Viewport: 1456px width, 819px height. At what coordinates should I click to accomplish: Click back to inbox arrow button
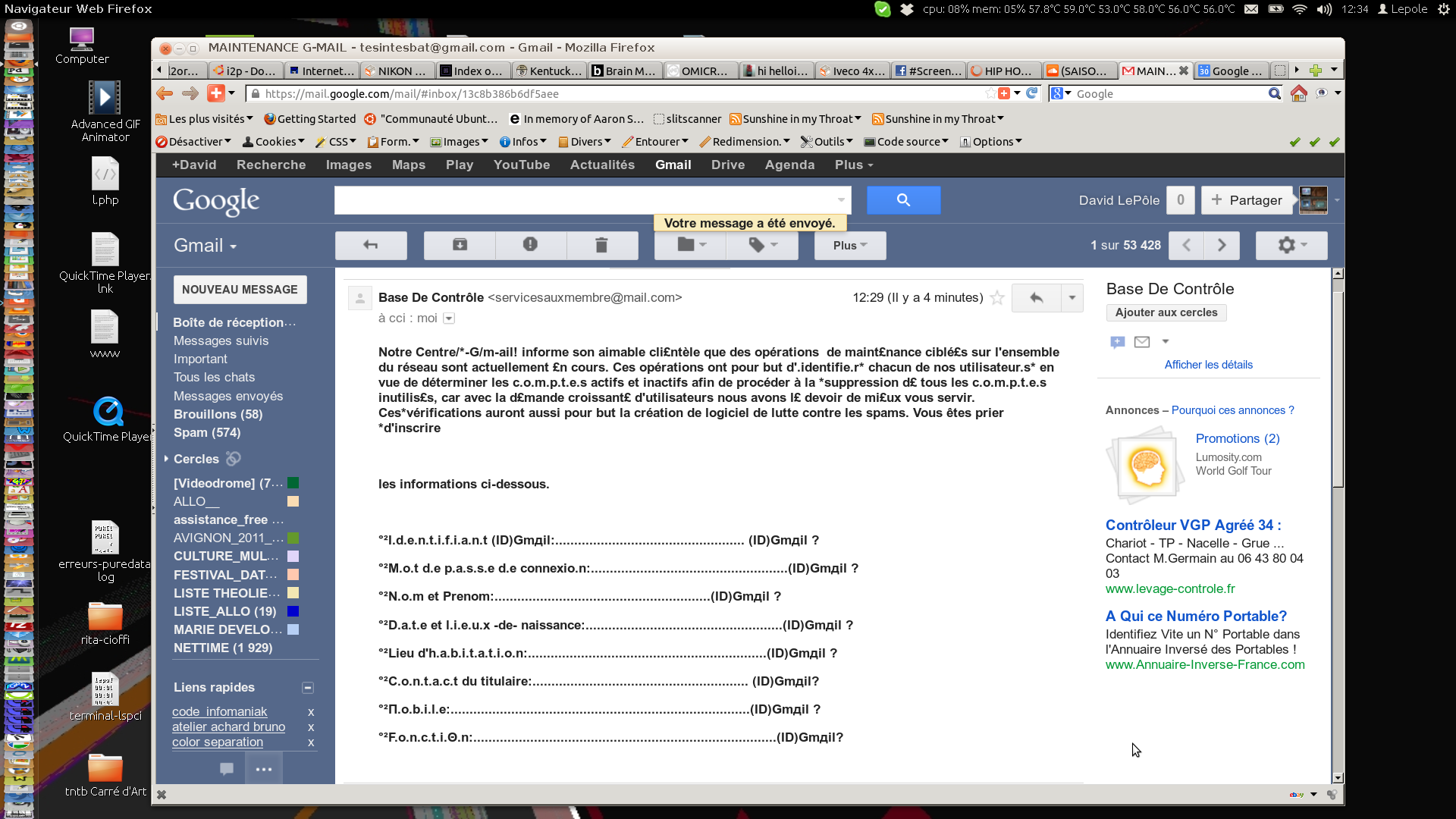point(371,245)
